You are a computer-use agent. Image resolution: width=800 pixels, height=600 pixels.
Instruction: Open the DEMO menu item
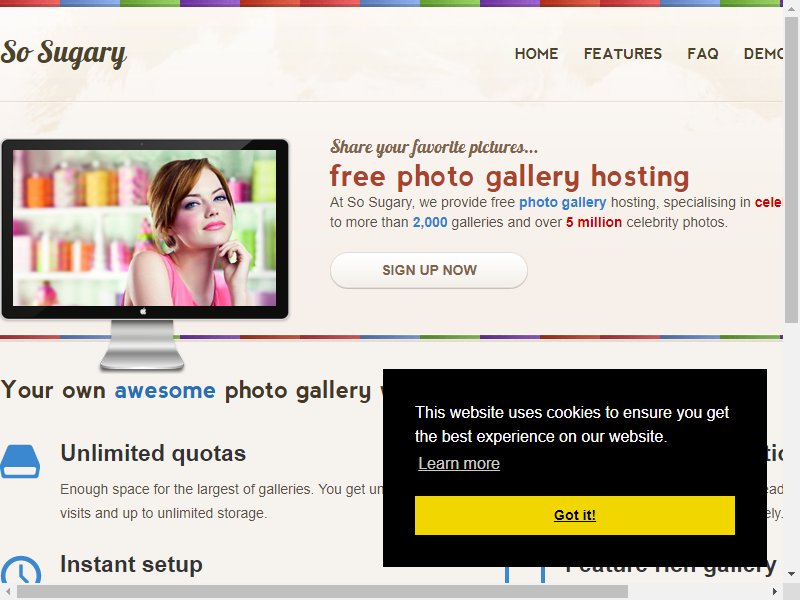[x=763, y=54]
